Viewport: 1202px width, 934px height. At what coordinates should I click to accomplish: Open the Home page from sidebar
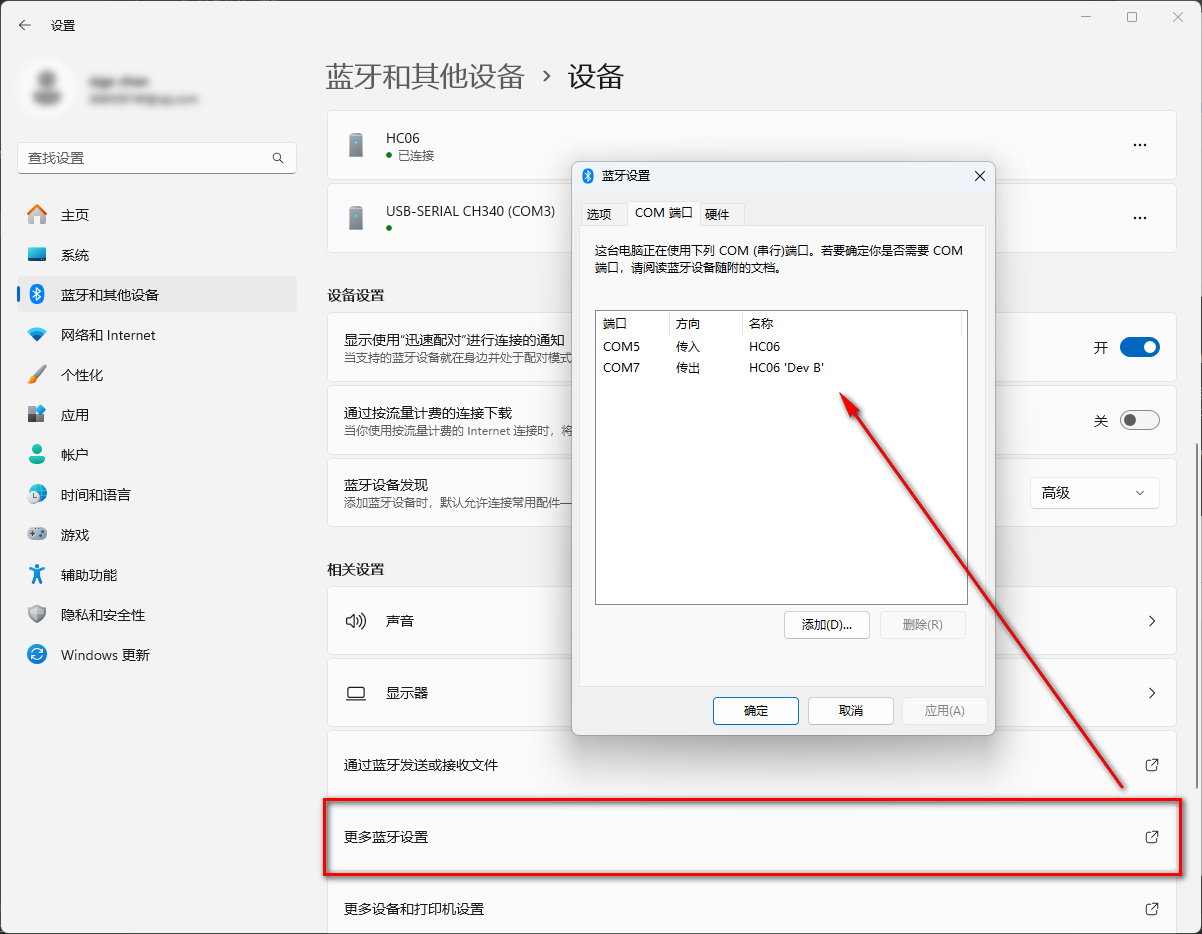click(x=75, y=215)
